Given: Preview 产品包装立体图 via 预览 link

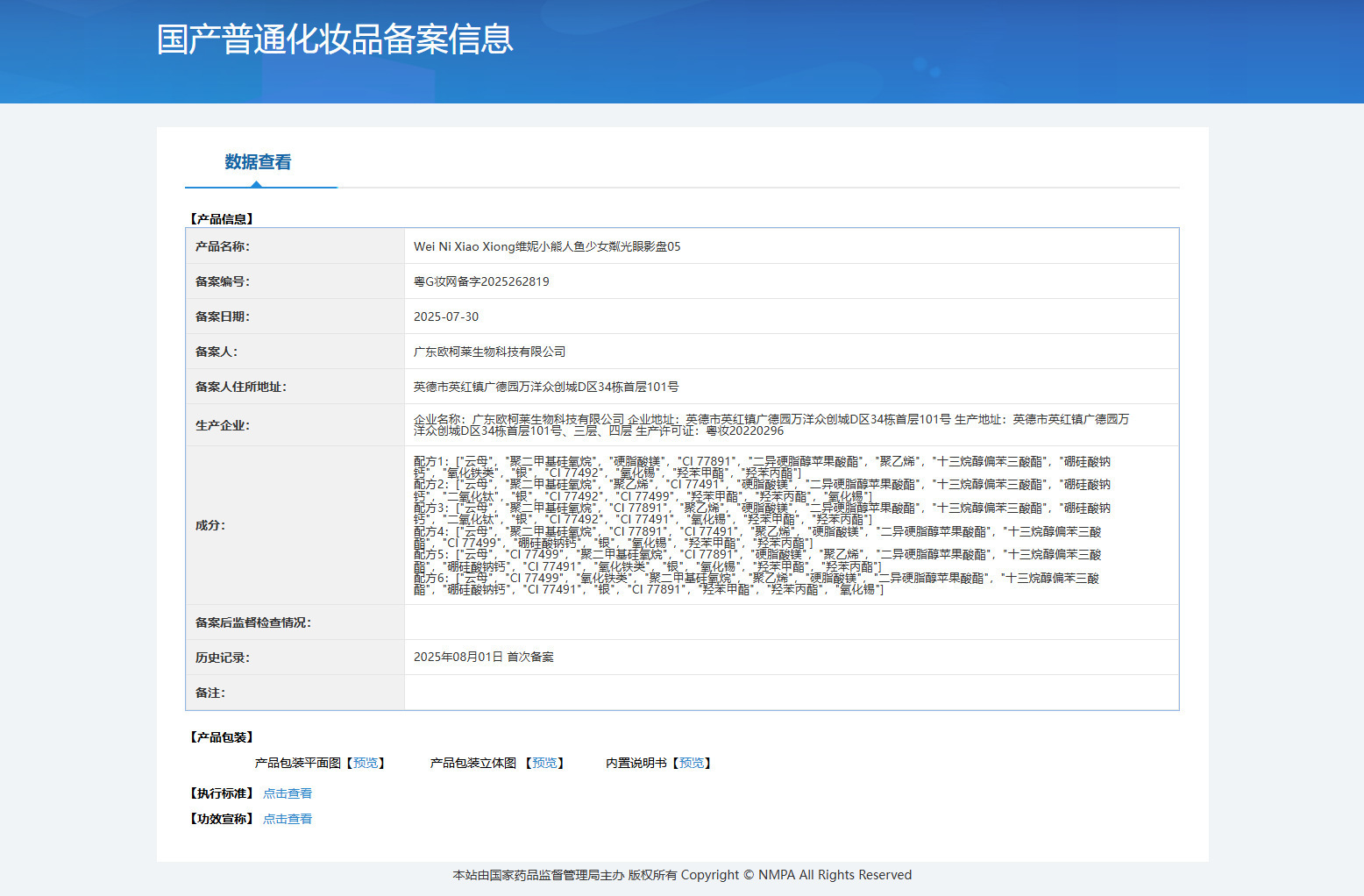Looking at the screenshot, I should click(544, 764).
